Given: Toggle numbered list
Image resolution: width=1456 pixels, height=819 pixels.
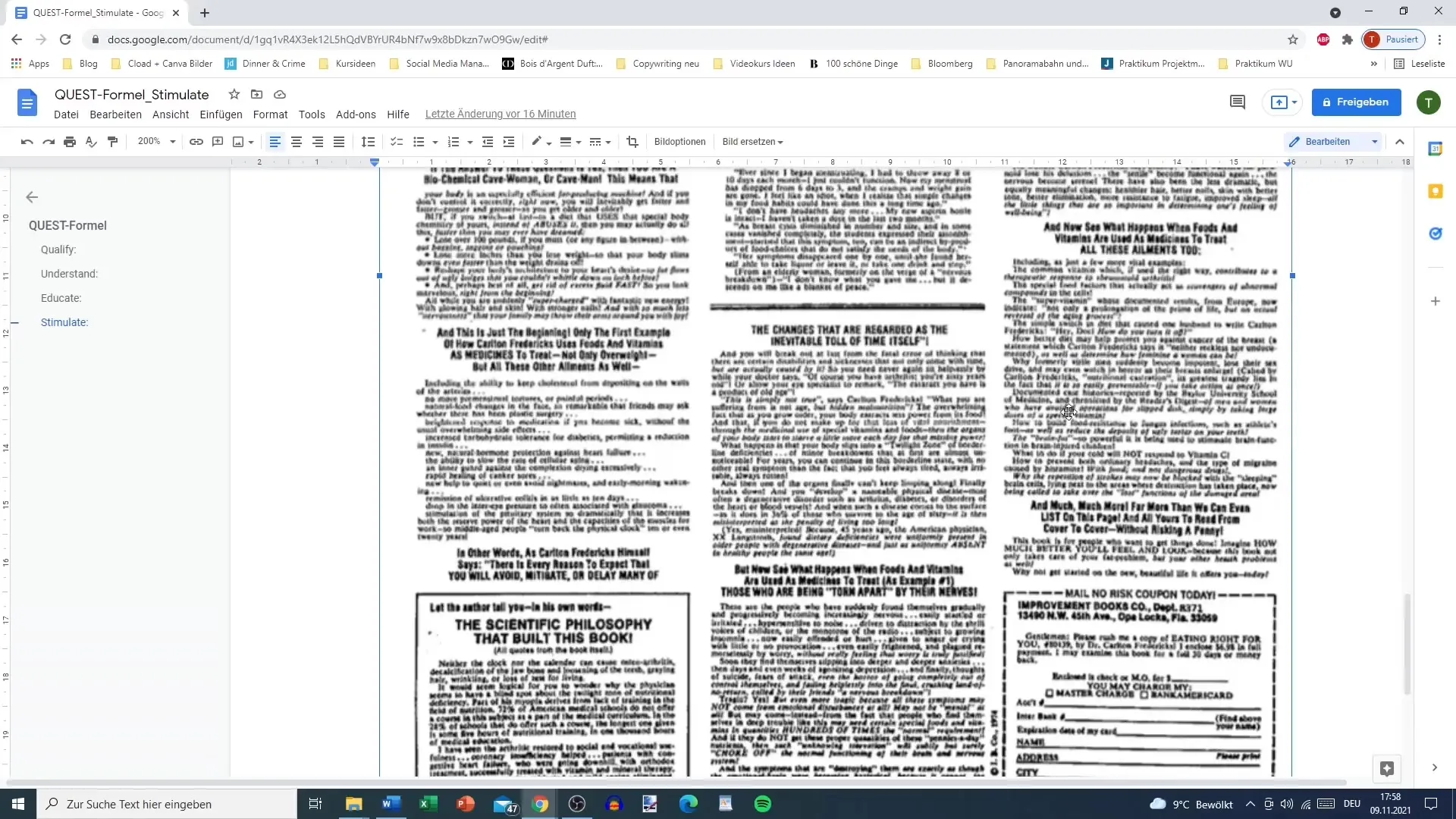Looking at the screenshot, I should [x=453, y=142].
